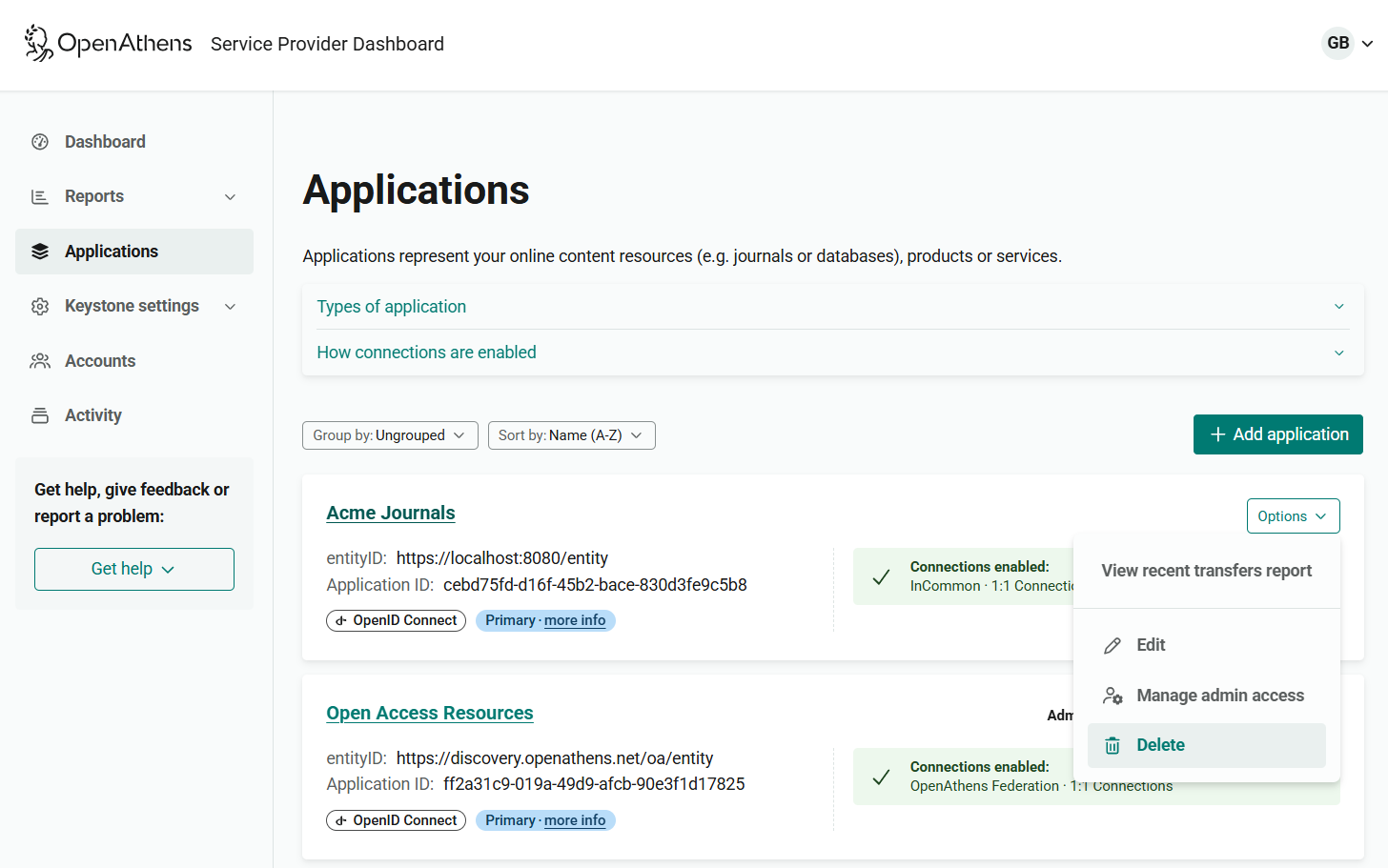Go to Dashboard in sidebar
Viewport: 1388px width, 868px height.
[134, 142]
